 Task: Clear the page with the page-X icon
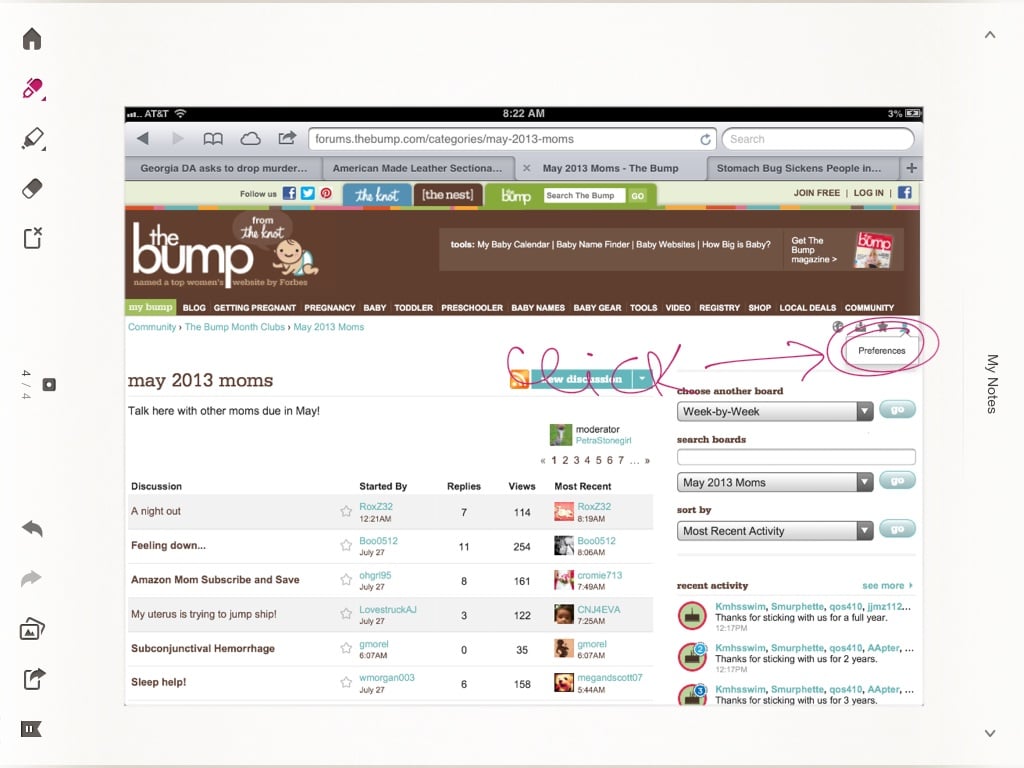[x=33, y=238]
